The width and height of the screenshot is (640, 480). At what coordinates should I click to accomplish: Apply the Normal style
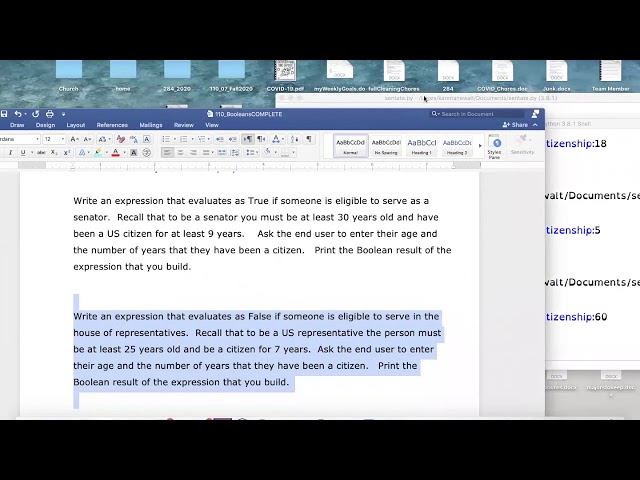[351, 146]
